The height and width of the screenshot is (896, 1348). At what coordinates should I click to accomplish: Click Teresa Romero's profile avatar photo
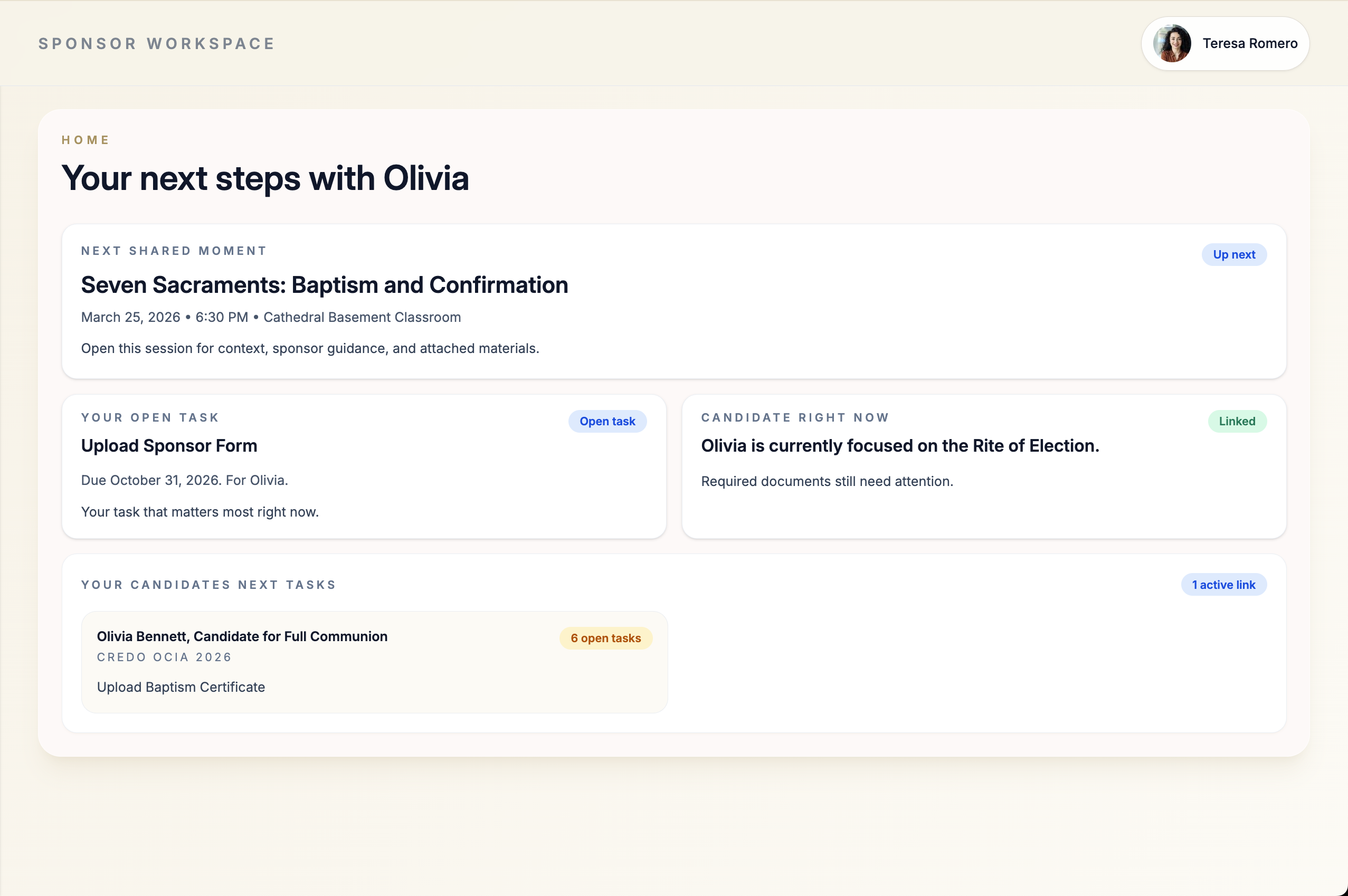(x=1171, y=43)
